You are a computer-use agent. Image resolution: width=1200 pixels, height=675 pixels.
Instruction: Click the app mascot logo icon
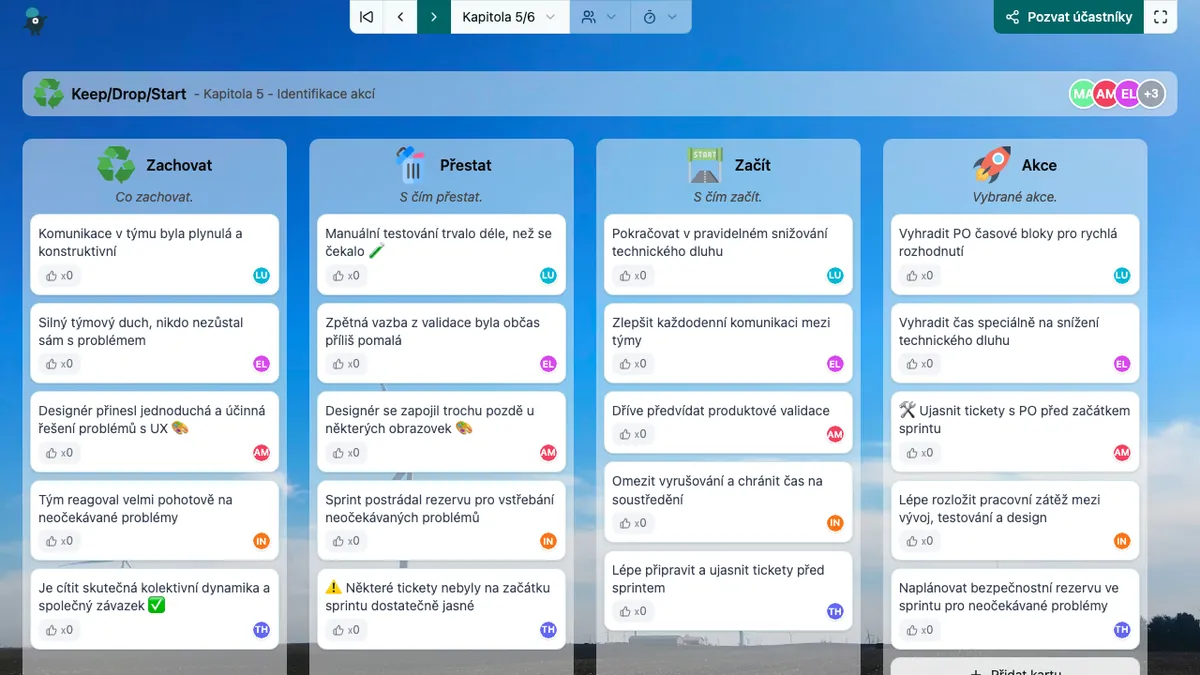36,19
